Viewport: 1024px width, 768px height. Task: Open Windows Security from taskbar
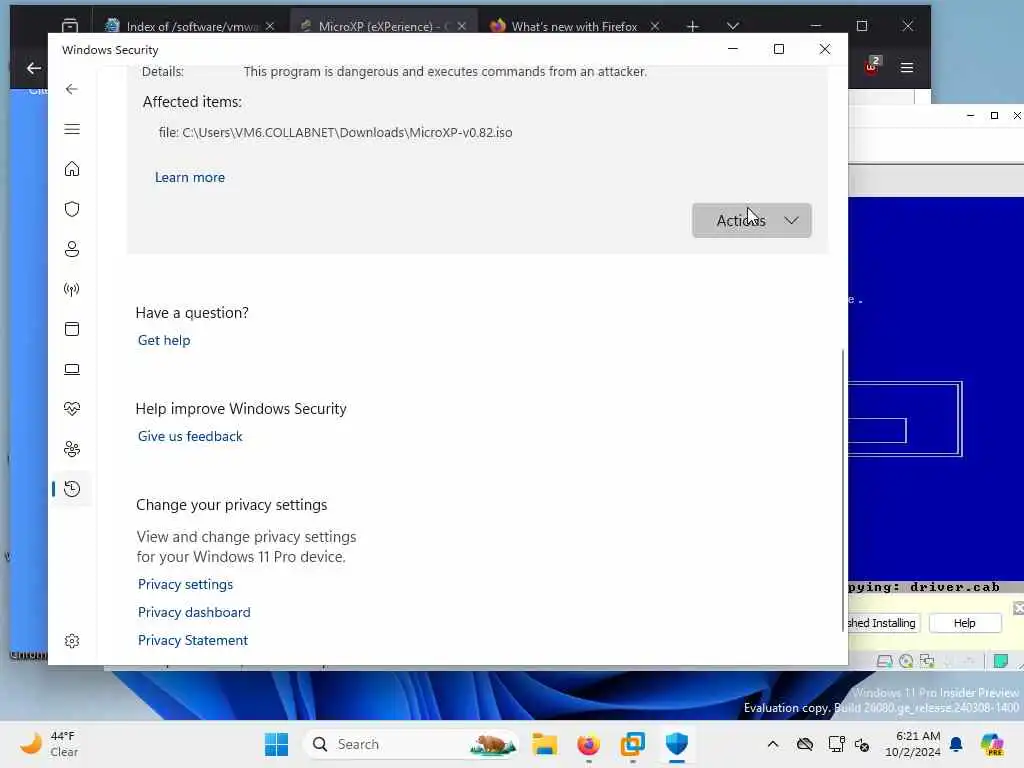pos(677,744)
